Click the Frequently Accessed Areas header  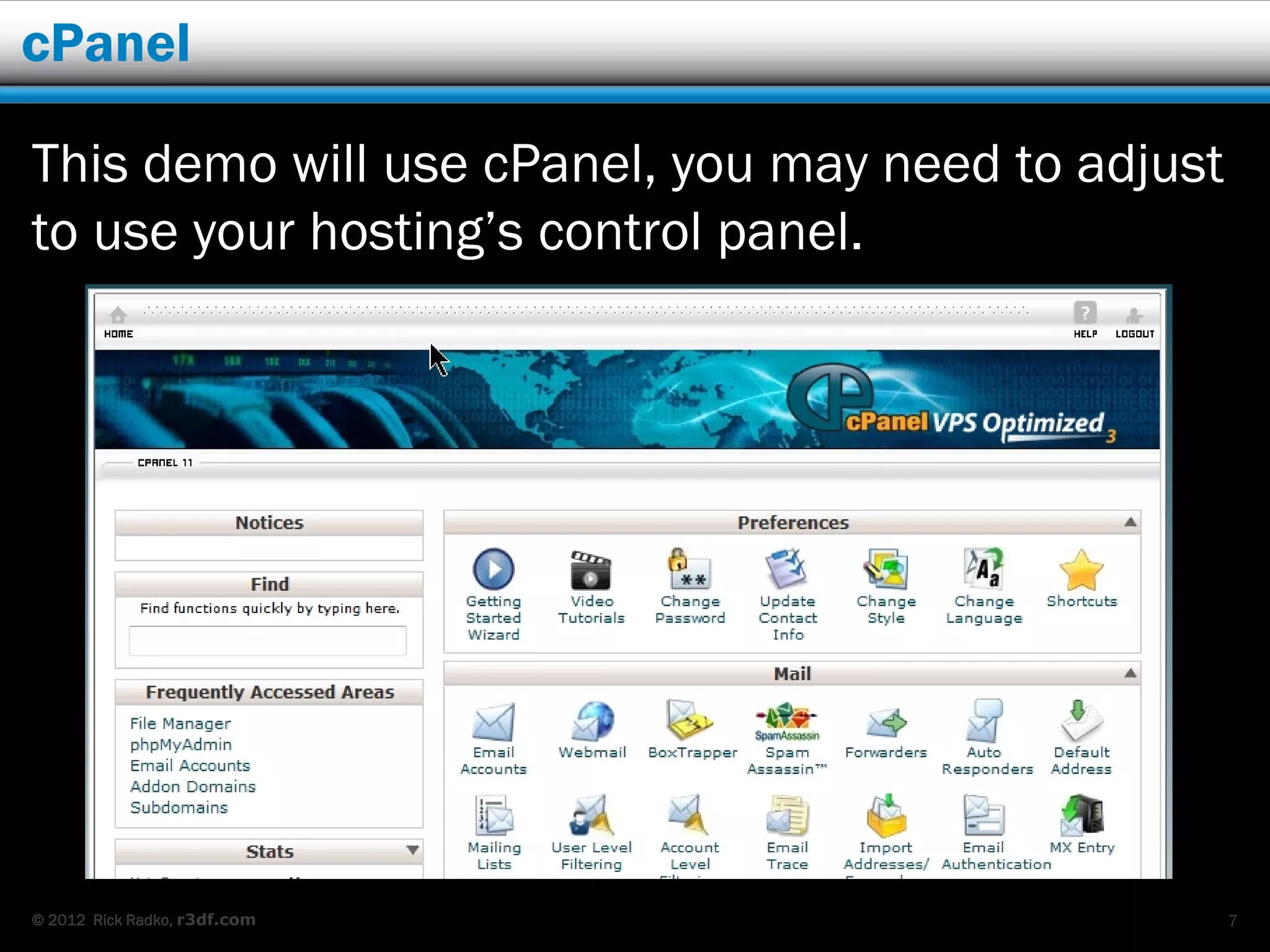[269, 692]
